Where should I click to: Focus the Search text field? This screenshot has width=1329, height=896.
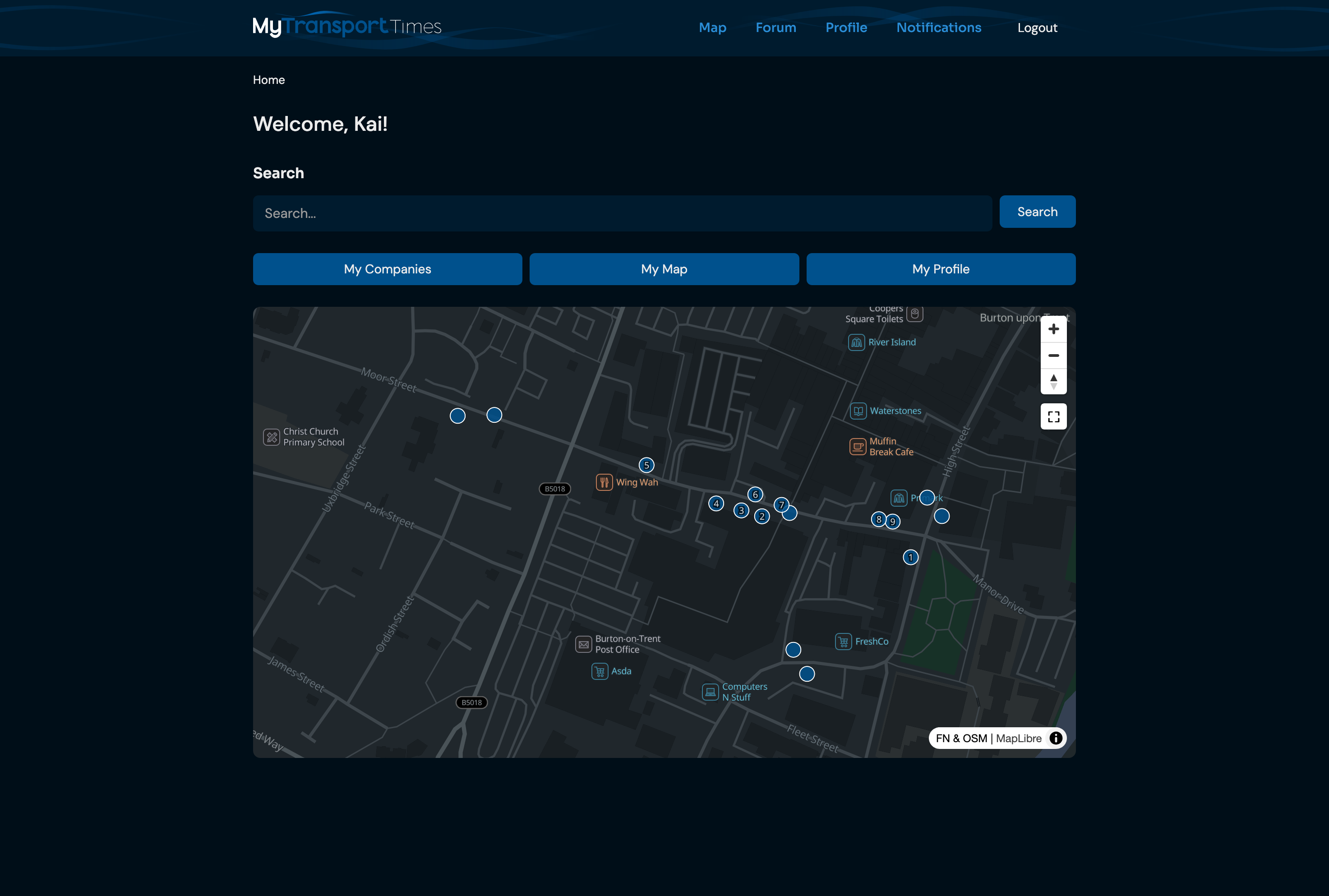point(623,213)
